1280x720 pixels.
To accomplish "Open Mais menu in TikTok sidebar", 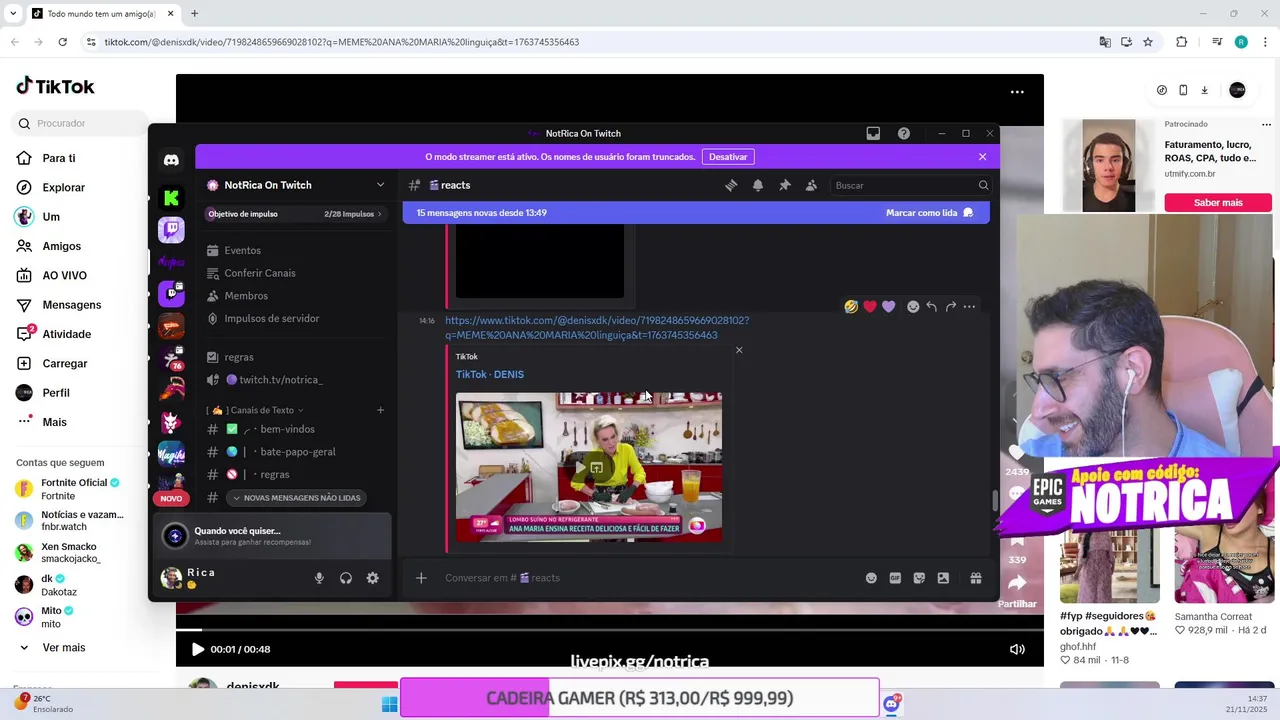I will [54, 422].
